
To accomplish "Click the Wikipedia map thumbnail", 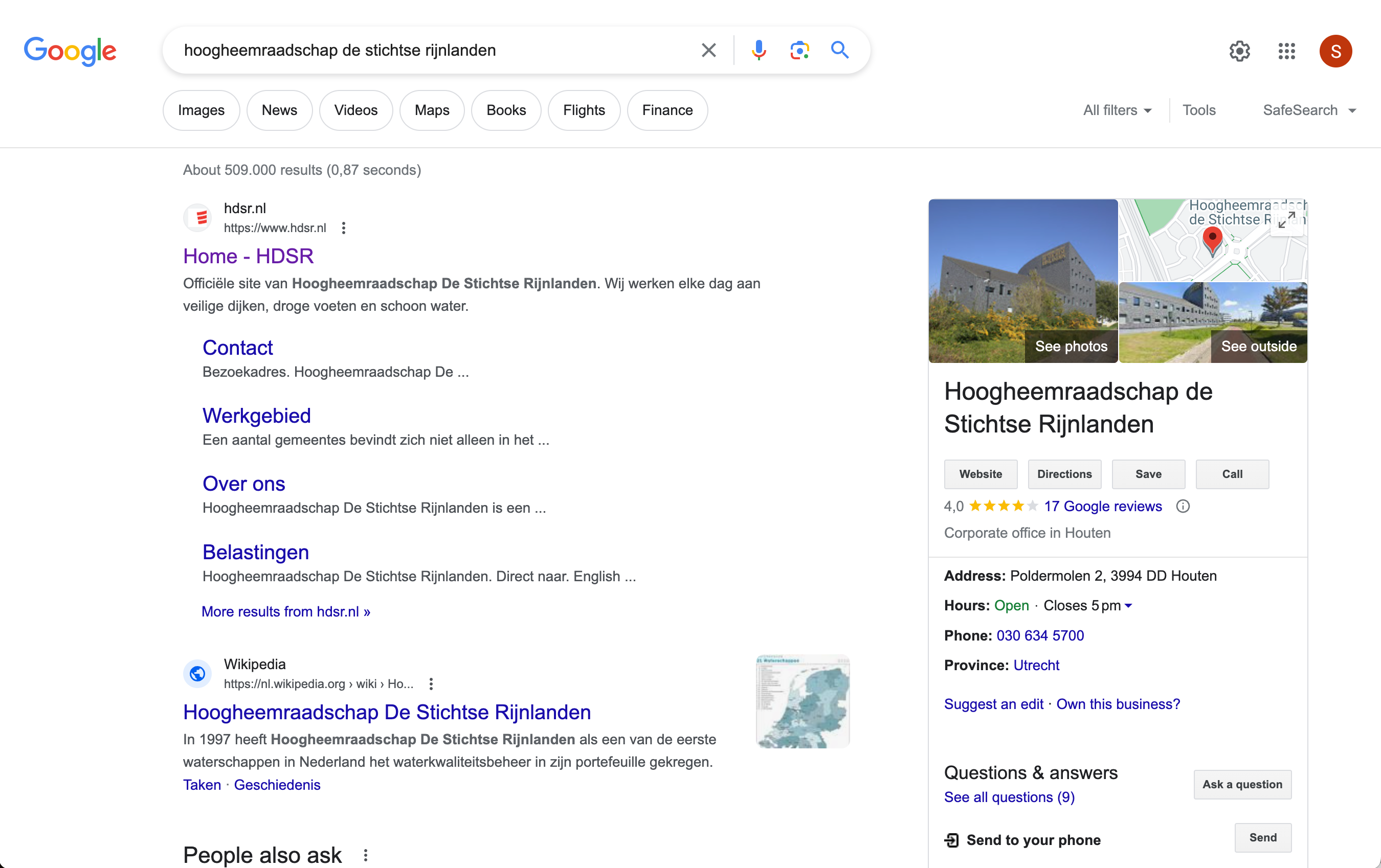I will pyautogui.click(x=803, y=701).
